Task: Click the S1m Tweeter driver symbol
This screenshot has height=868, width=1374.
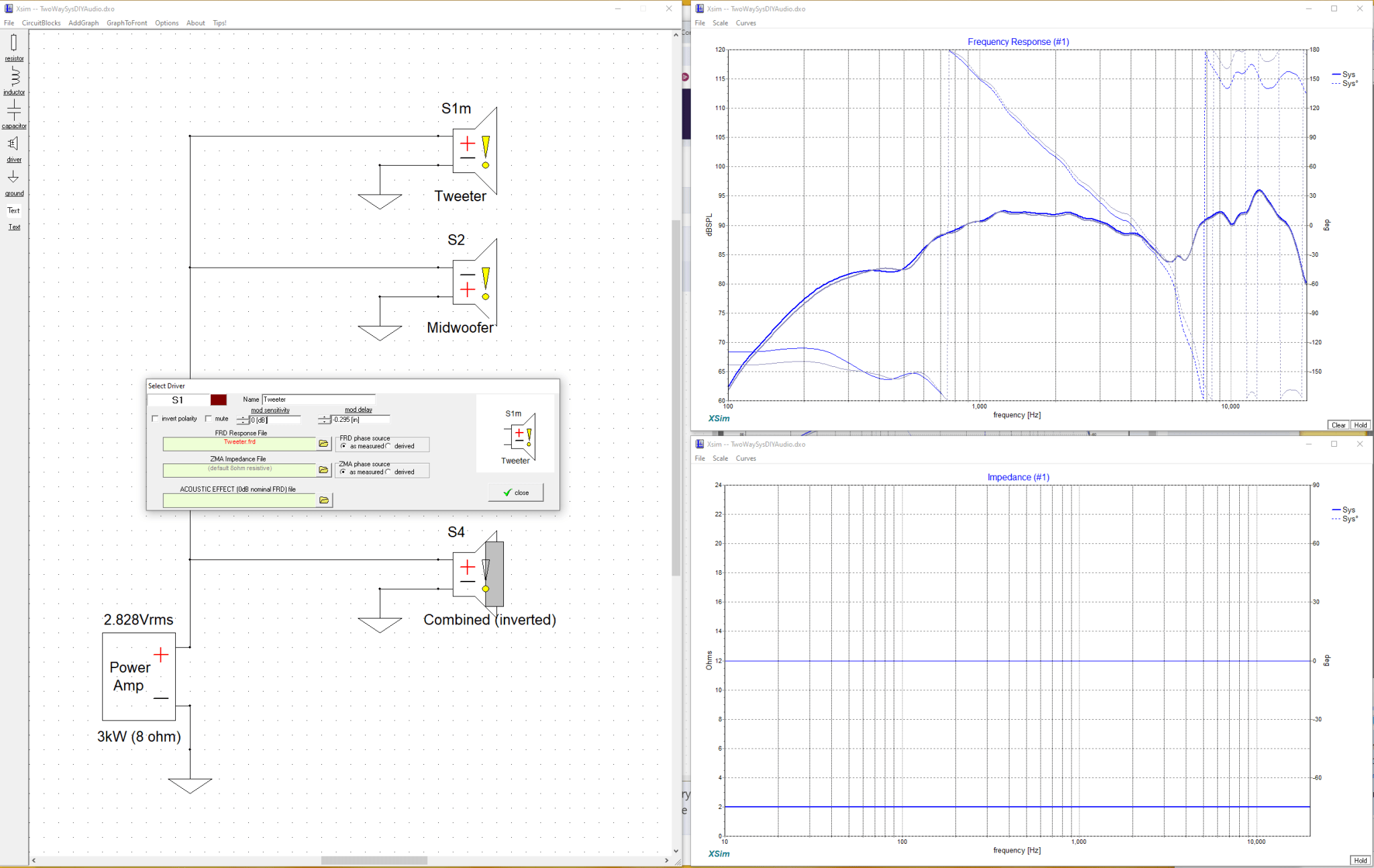Action: point(475,151)
